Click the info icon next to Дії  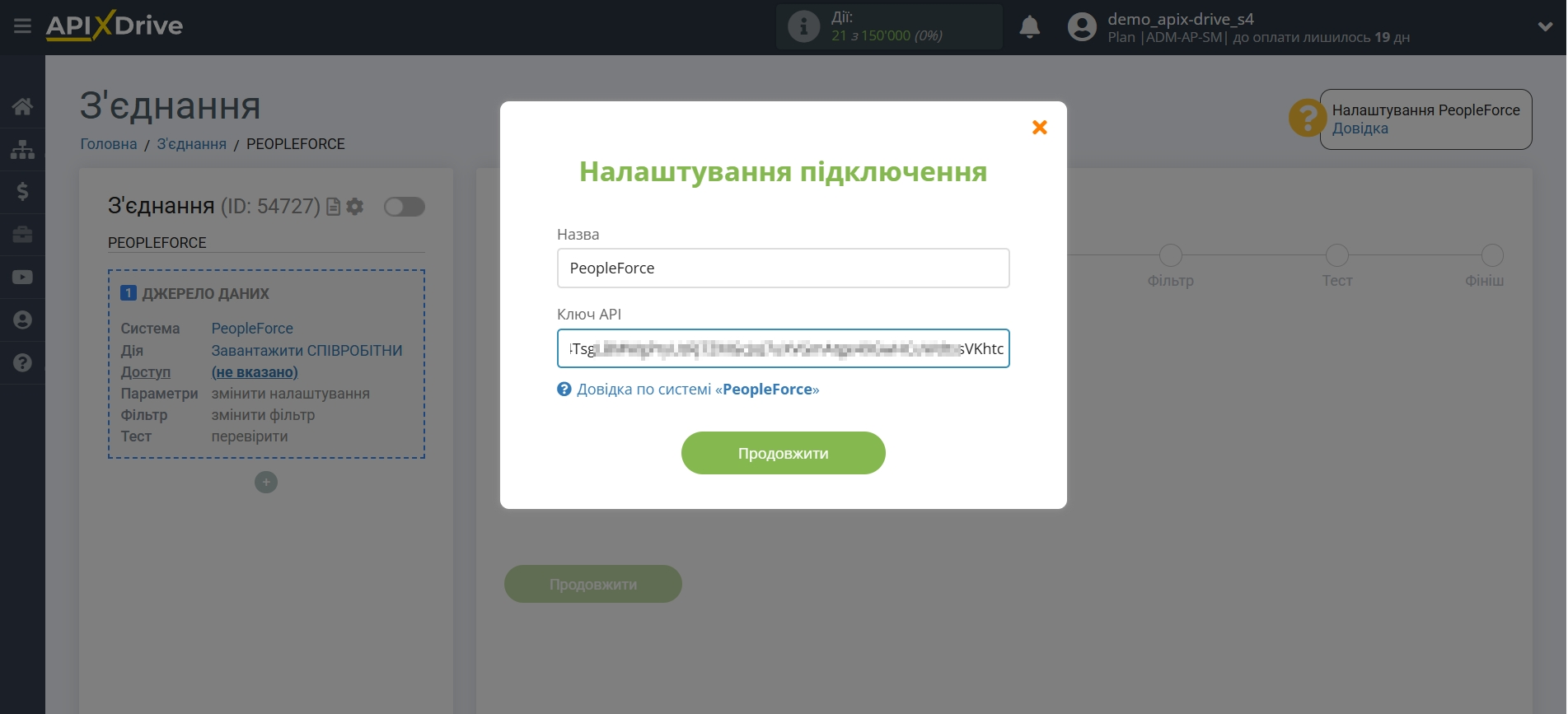803,27
